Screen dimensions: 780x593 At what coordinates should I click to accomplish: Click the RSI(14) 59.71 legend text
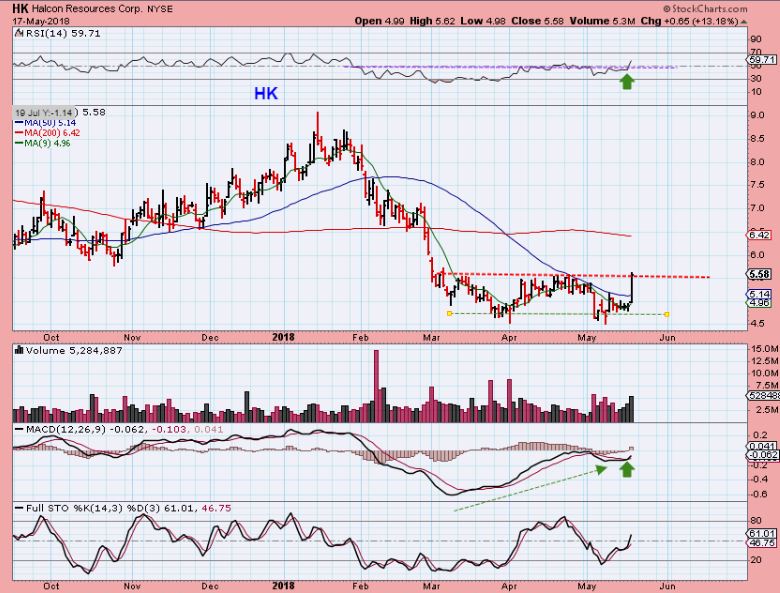(63, 34)
